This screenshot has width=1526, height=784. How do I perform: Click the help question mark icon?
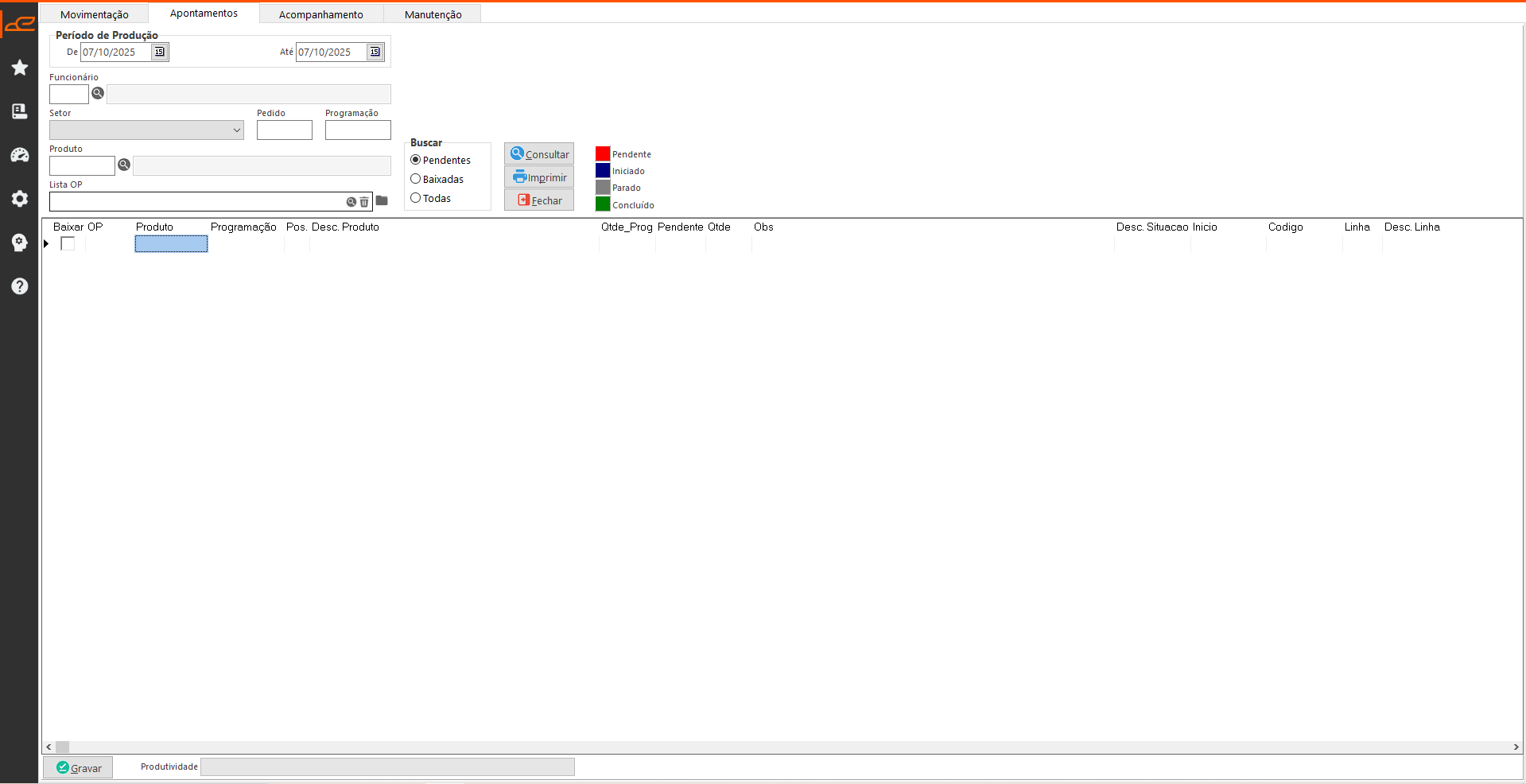point(20,286)
